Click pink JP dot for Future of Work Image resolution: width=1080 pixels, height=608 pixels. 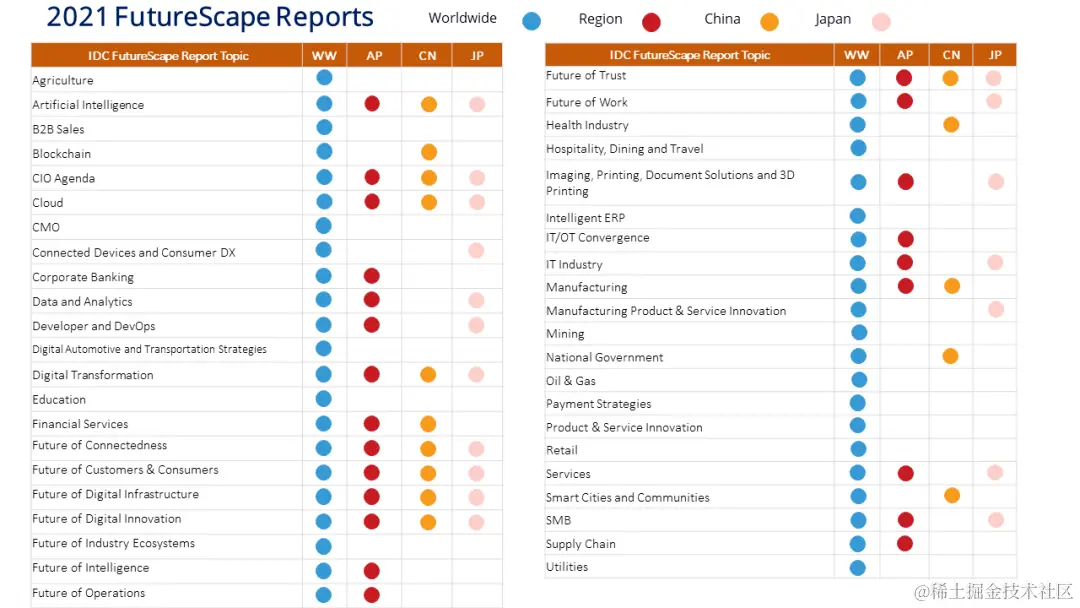[994, 101]
